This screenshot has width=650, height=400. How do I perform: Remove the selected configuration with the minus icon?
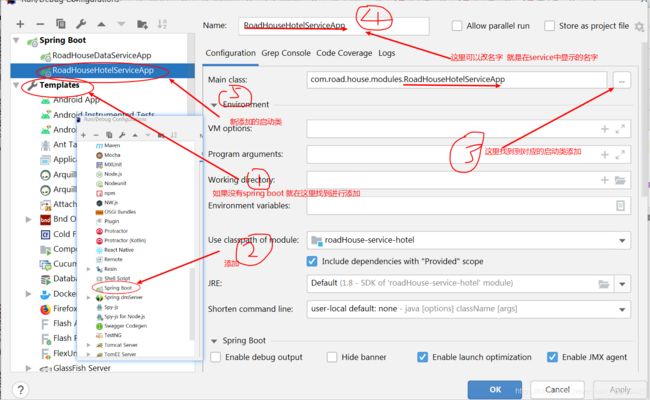40,24
